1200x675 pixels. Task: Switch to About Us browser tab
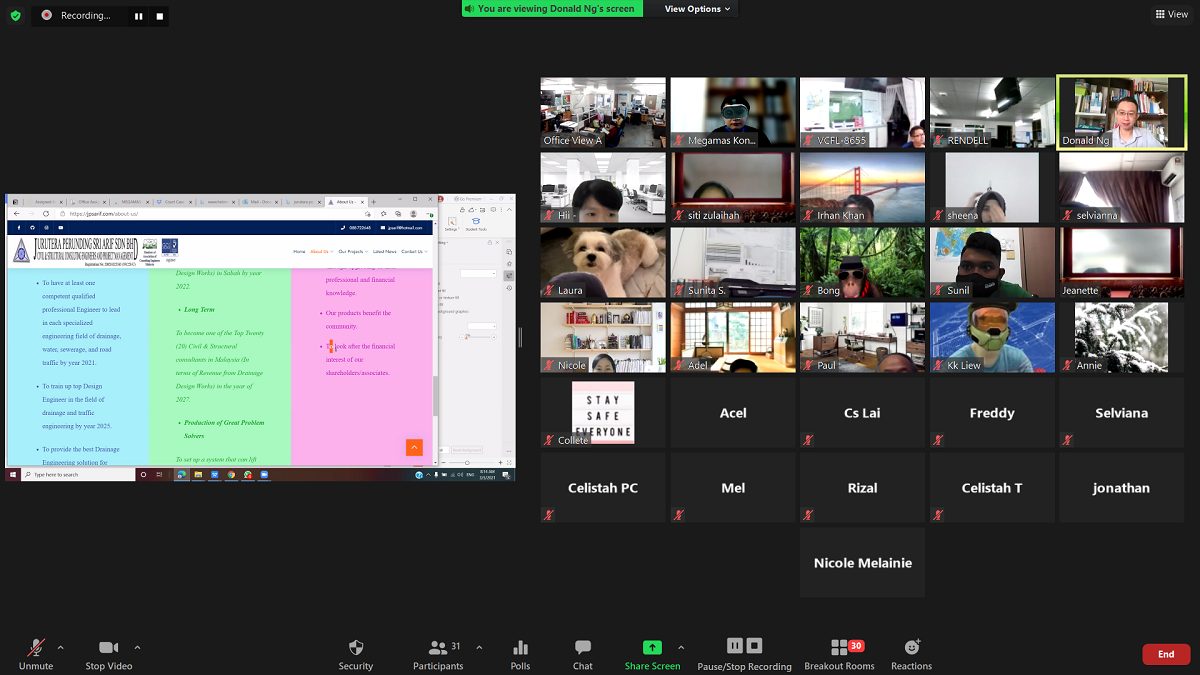tap(345, 202)
